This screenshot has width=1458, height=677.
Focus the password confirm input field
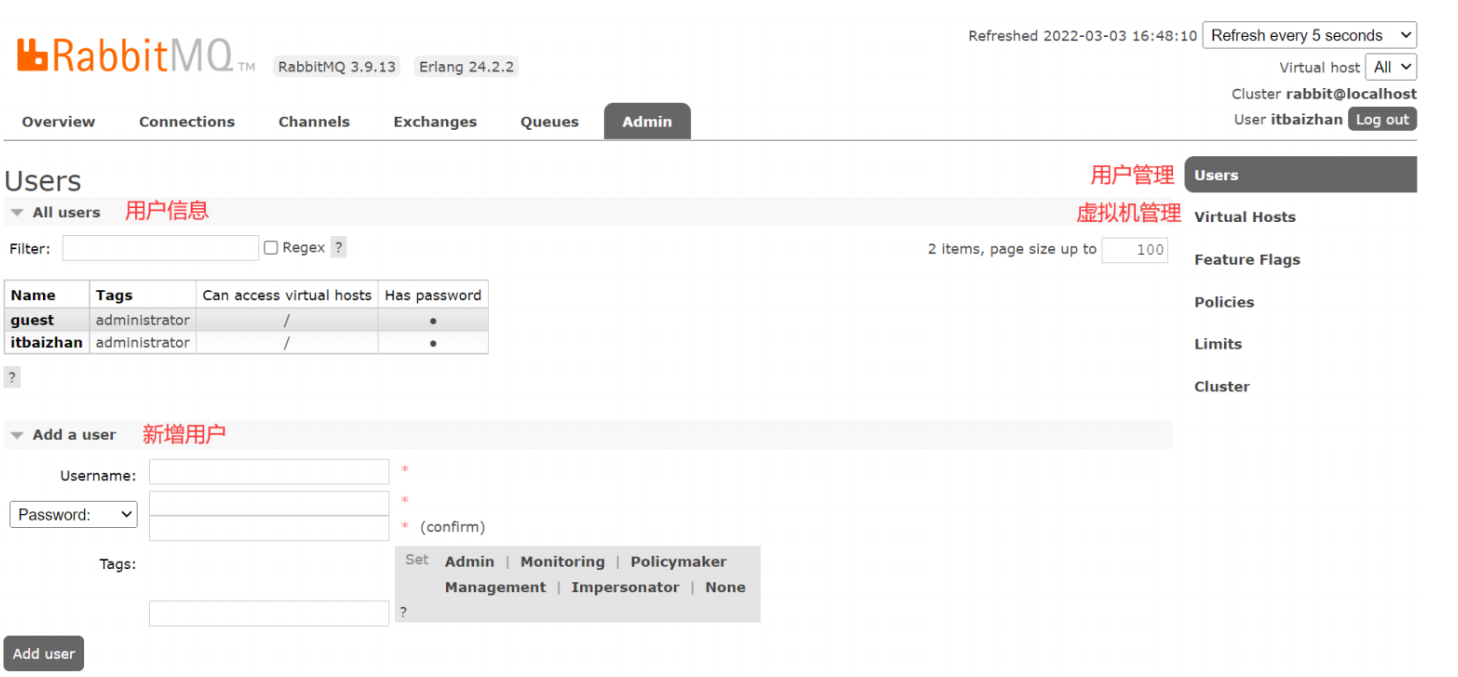(269, 528)
